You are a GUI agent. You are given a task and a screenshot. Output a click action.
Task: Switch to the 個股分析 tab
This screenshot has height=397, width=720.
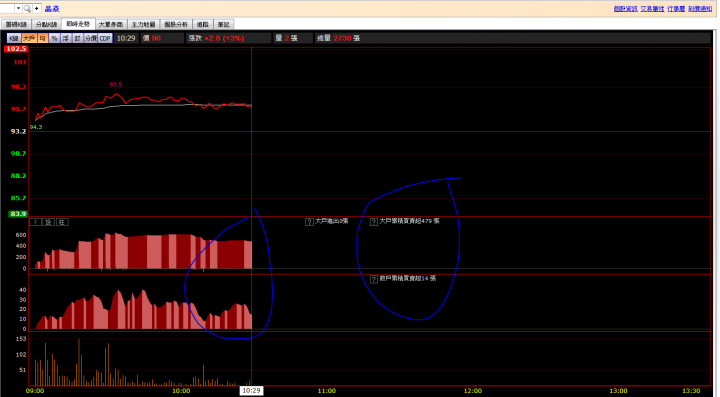[x=176, y=24]
